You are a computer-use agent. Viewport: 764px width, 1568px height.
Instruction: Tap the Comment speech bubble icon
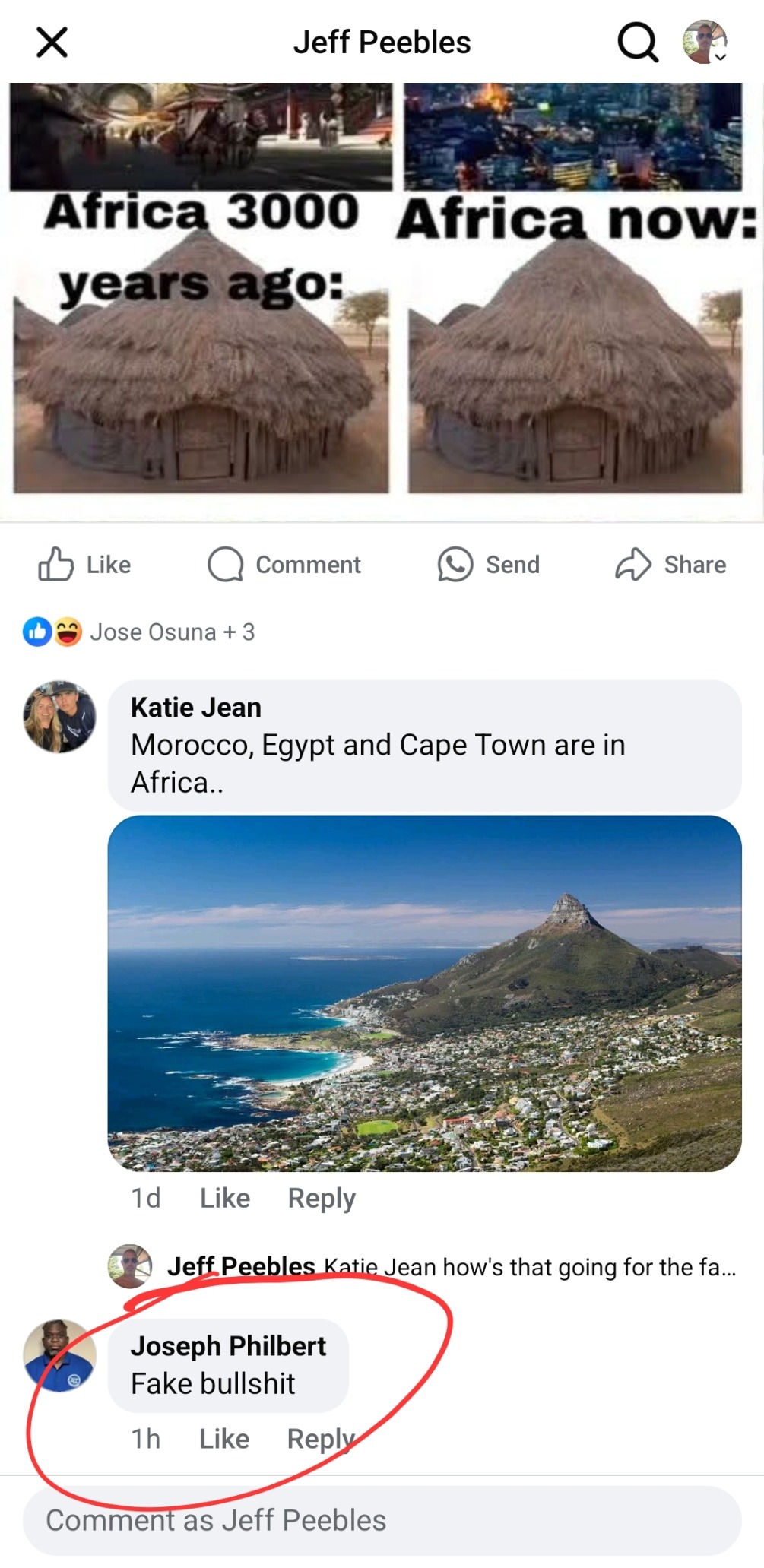coord(225,565)
